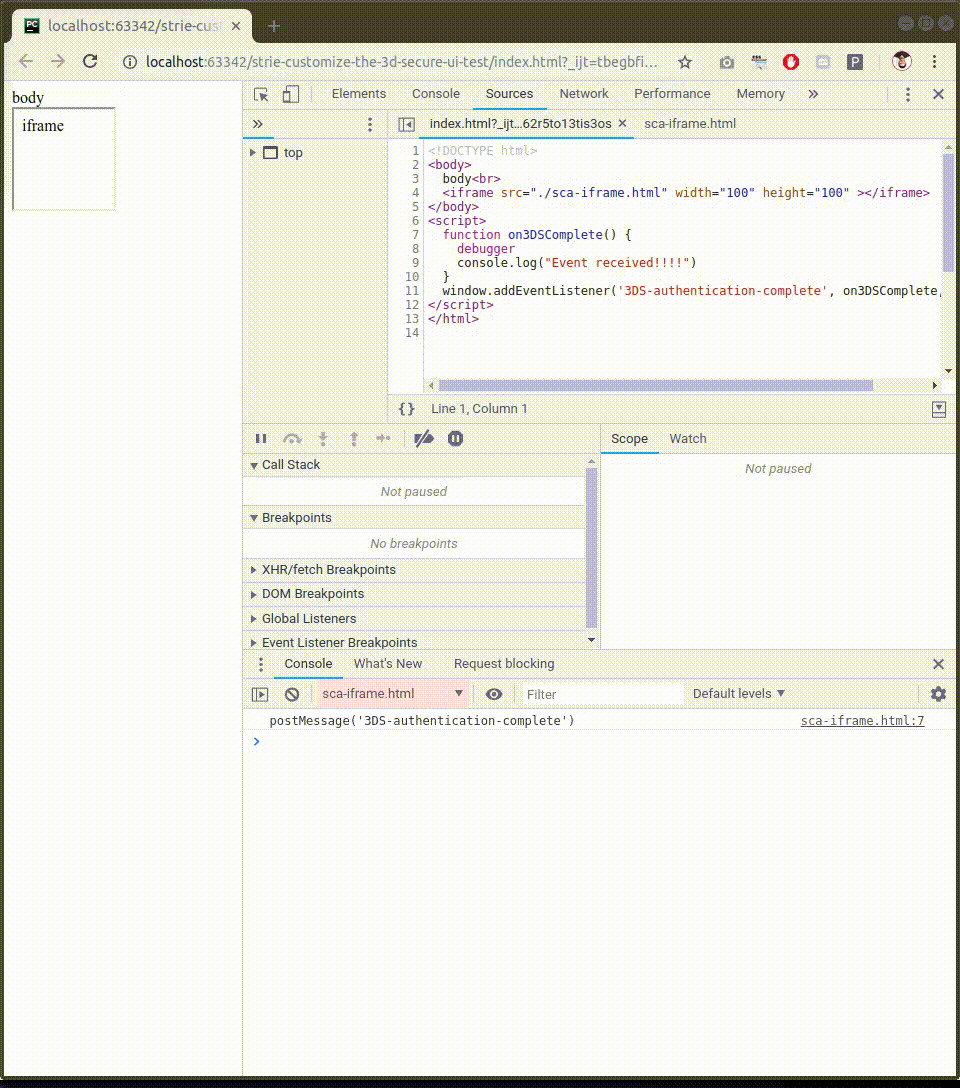Viewport: 960px width, 1088px height.
Task: Open a new browser tab
Action: coord(274,26)
